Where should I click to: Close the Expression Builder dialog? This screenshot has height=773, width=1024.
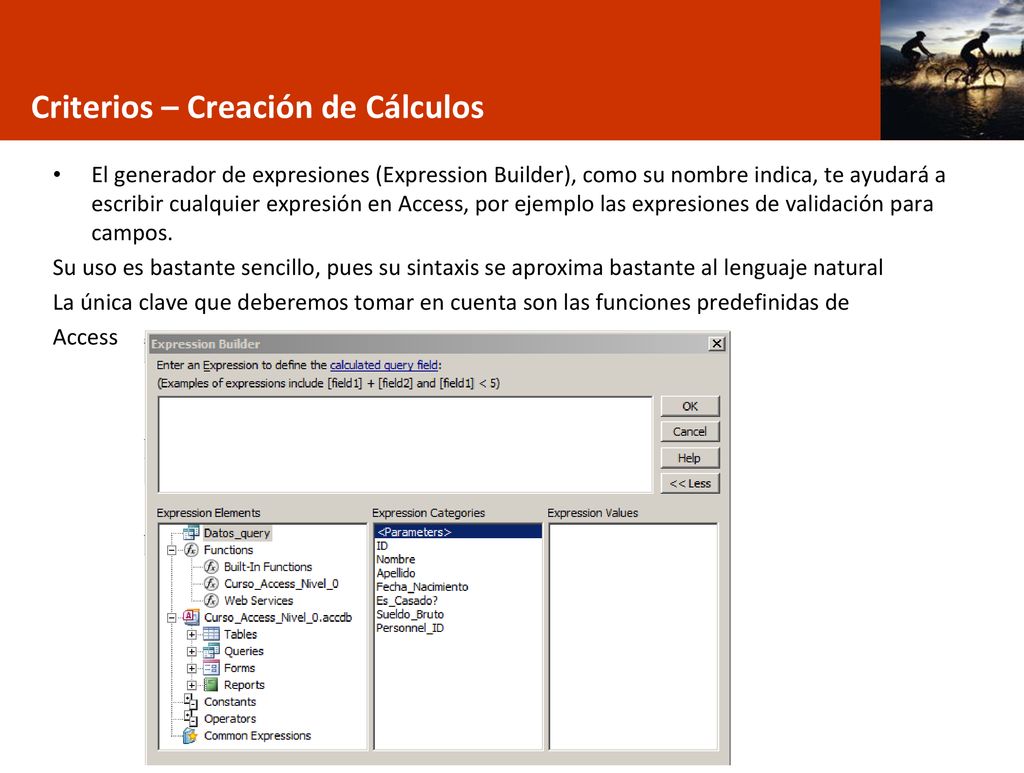pyautogui.click(x=716, y=343)
